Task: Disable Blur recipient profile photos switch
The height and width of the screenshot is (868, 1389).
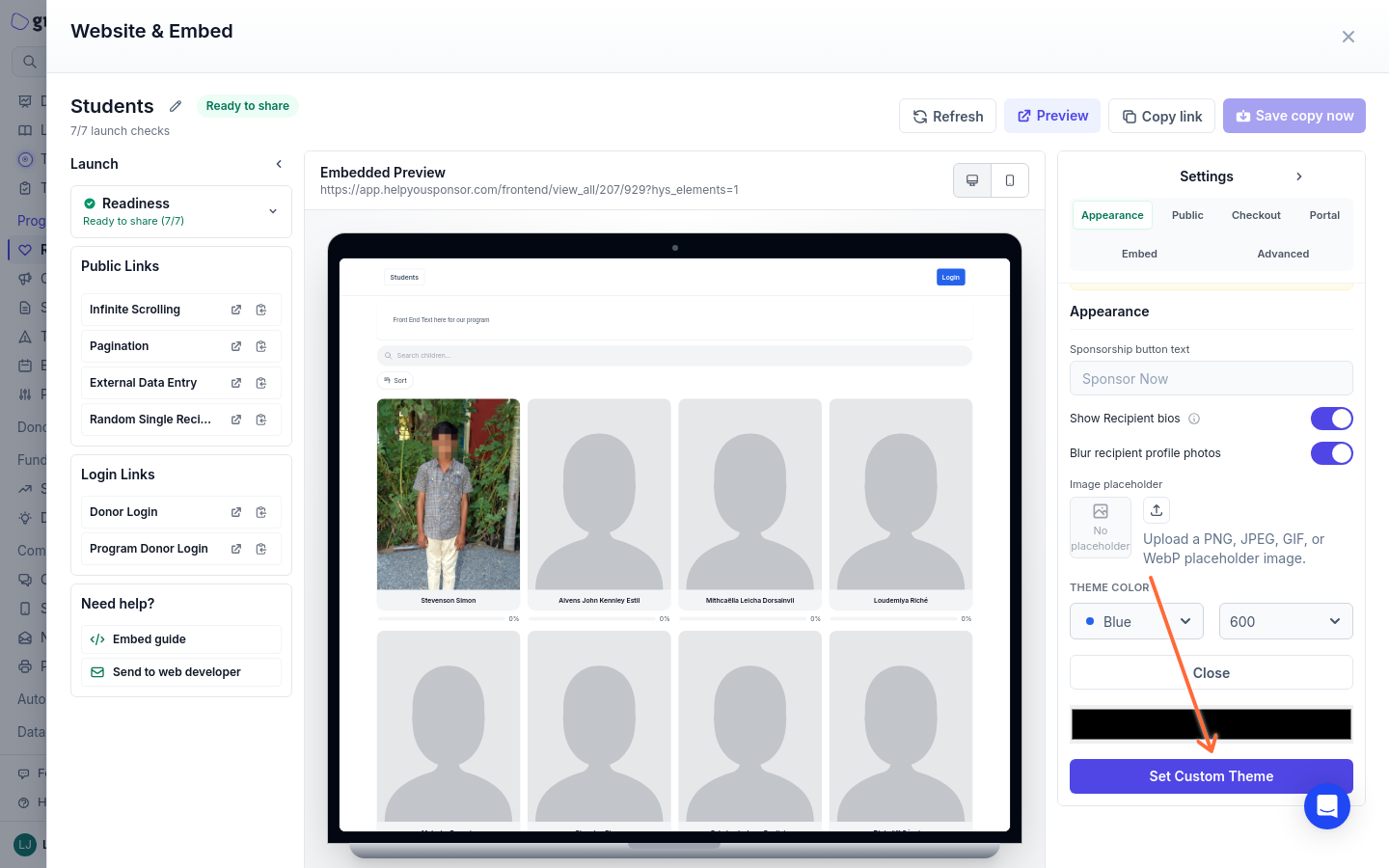Action: coord(1332,453)
